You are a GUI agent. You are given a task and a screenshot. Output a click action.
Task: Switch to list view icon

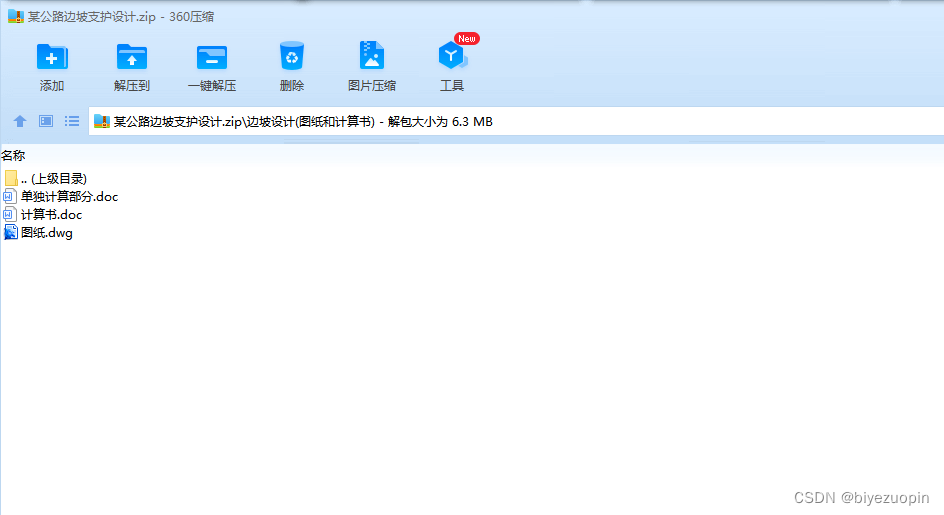click(72, 121)
